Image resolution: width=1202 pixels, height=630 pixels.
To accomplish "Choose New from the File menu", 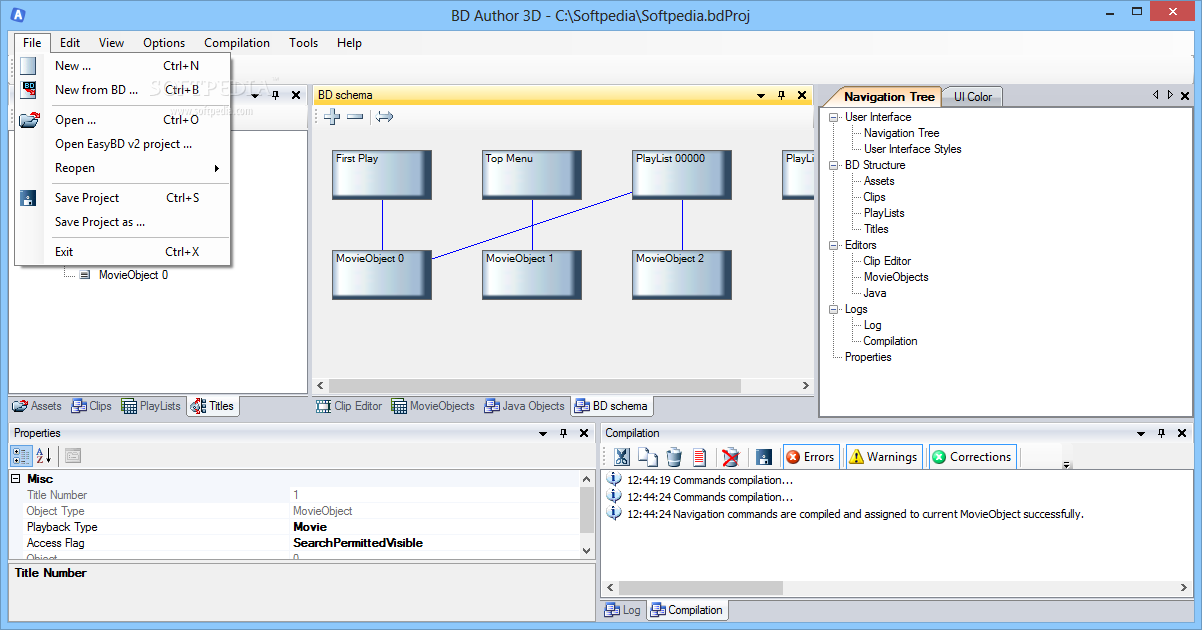I will point(123,66).
